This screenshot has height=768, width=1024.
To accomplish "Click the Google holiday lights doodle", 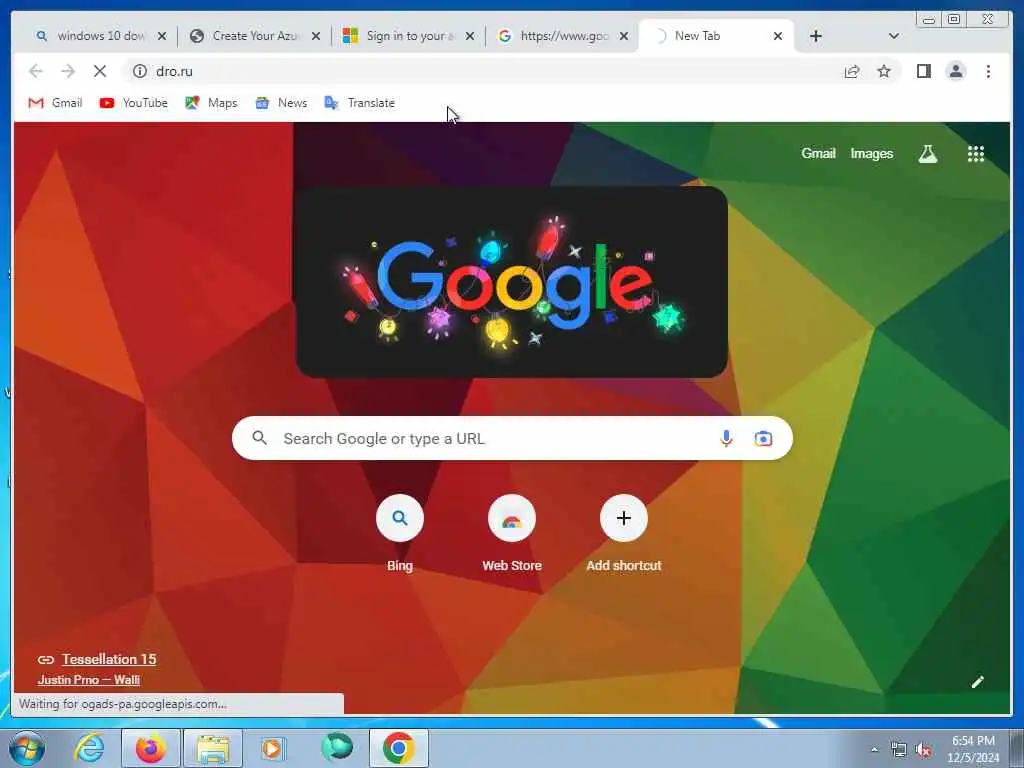I will 512,282.
